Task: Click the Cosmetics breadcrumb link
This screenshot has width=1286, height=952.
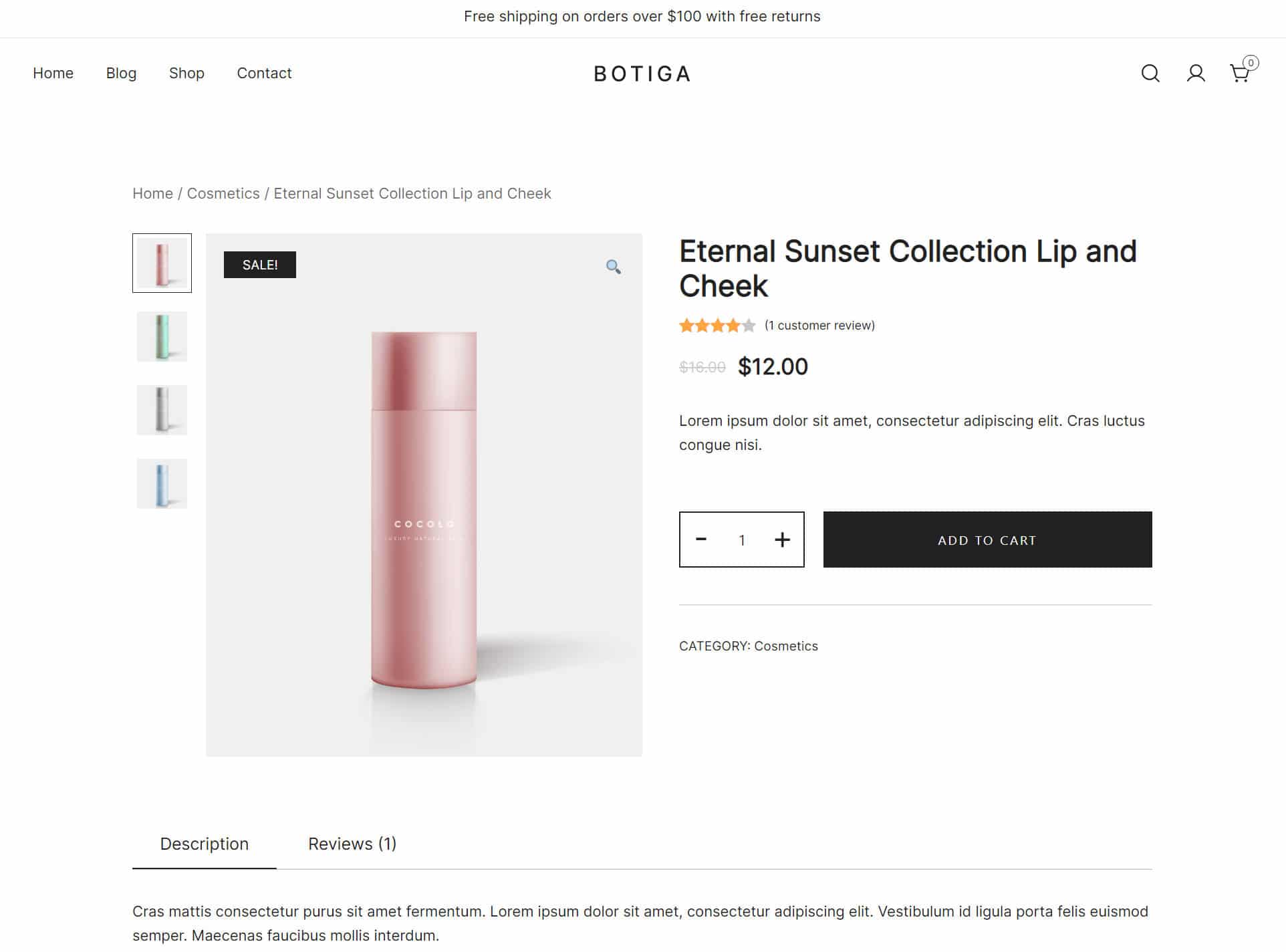Action: (x=223, y=193)
